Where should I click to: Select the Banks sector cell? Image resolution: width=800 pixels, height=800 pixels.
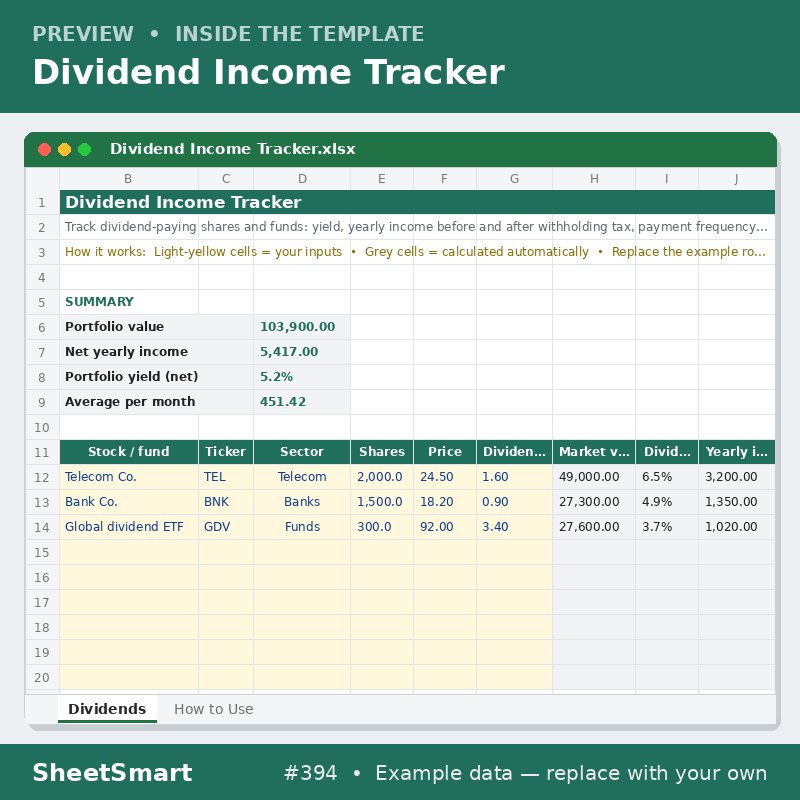302,502
